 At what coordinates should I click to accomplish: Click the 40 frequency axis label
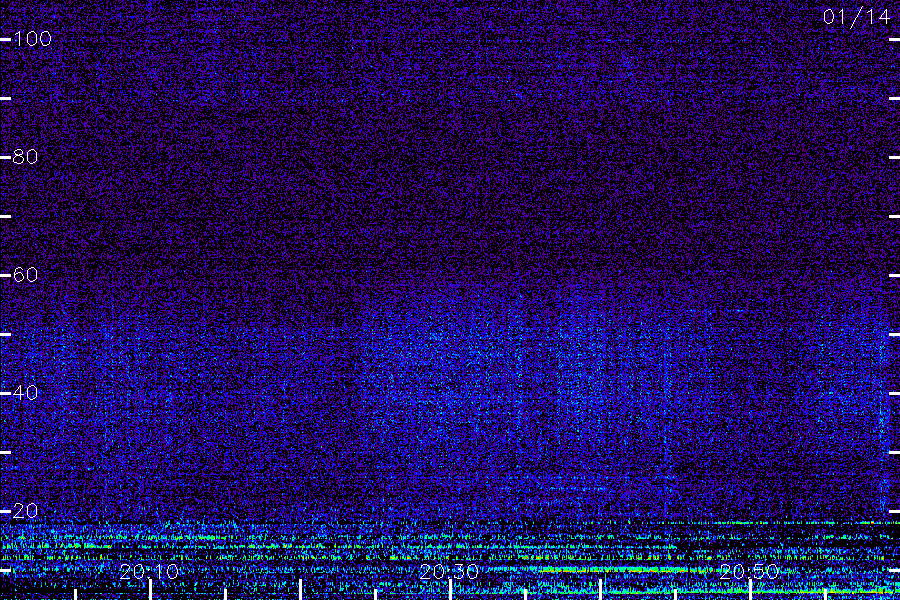tap(25, 393)
